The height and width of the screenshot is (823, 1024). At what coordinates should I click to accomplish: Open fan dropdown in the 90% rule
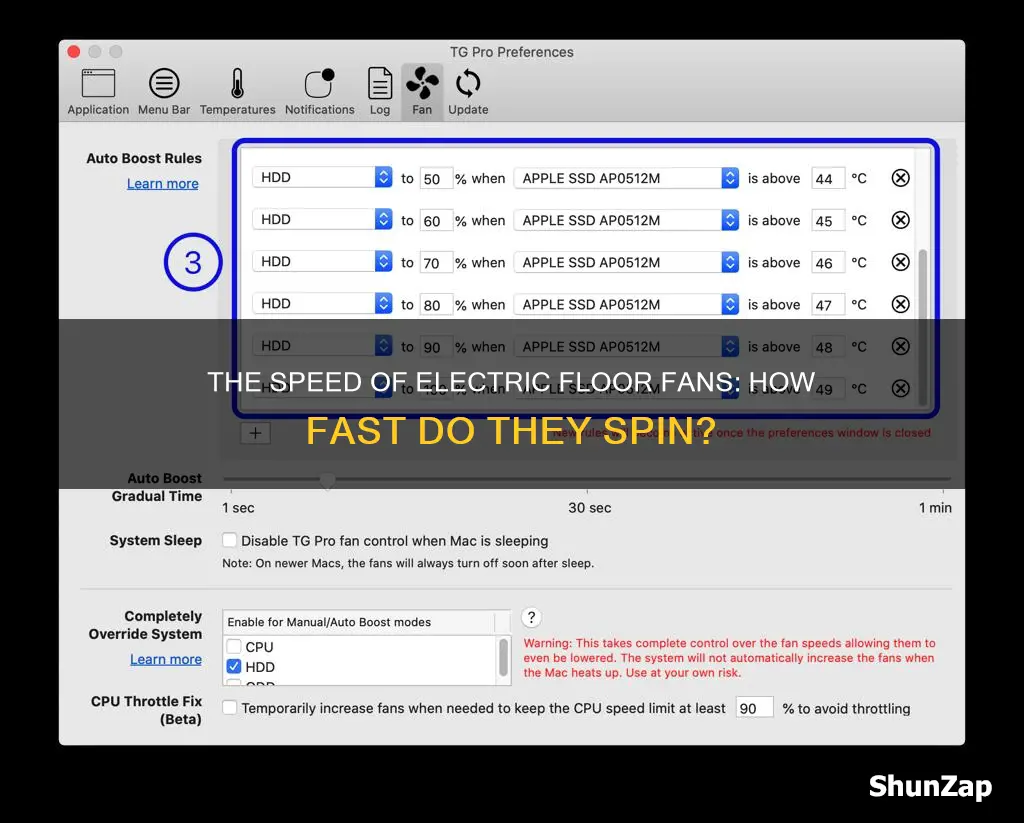pyautogui.click(x=322, y=346)
